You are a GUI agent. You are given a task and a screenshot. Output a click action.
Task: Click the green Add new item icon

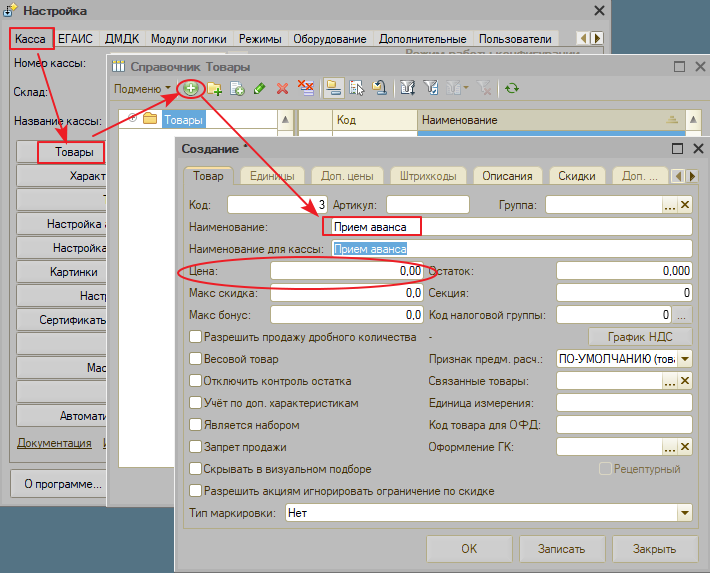tap(189, 88)
